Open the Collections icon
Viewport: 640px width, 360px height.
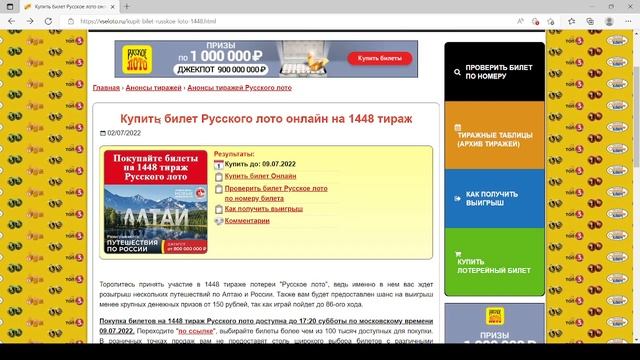click(590, 21)
